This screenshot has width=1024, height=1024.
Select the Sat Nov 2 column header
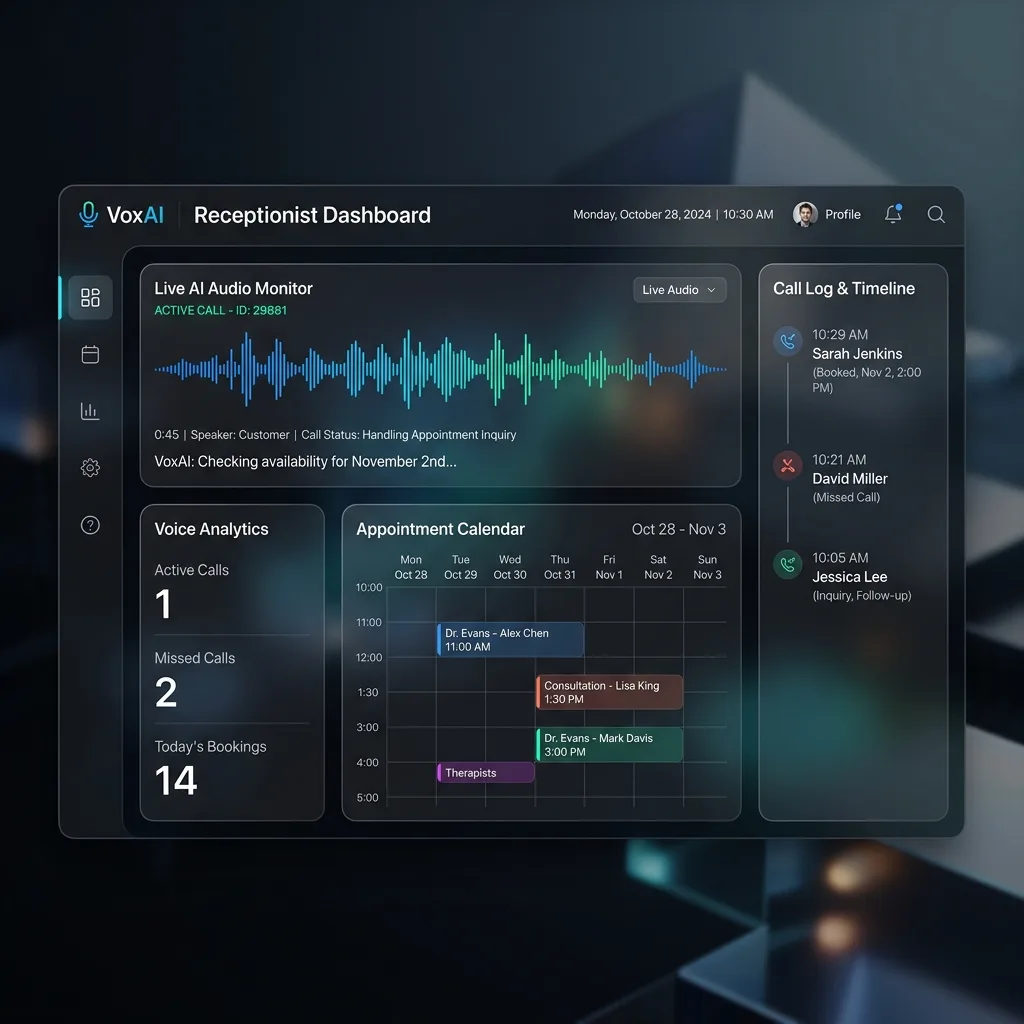(658, 567)
